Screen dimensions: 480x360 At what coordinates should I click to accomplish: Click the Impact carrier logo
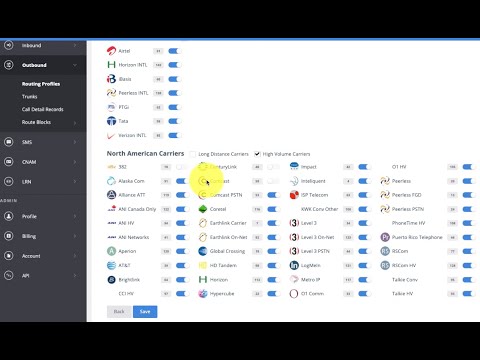(294, 166)
